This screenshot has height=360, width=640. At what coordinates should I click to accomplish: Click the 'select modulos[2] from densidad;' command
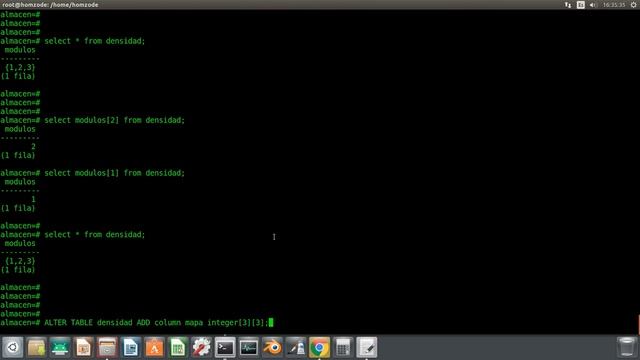[x=114, y=120]
